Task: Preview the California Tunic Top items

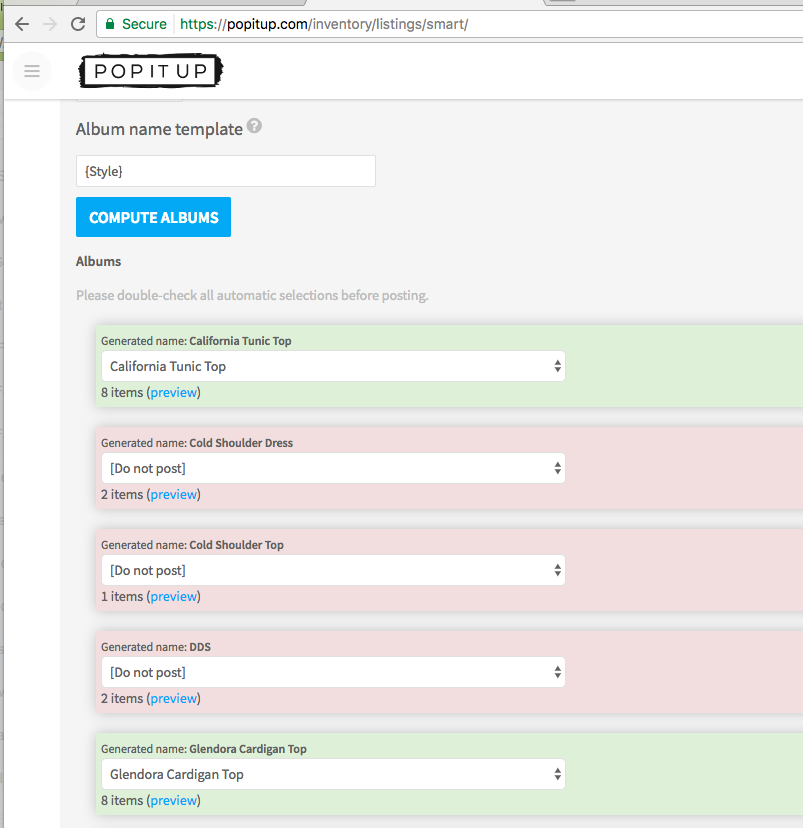Action: tap(174, 392)
